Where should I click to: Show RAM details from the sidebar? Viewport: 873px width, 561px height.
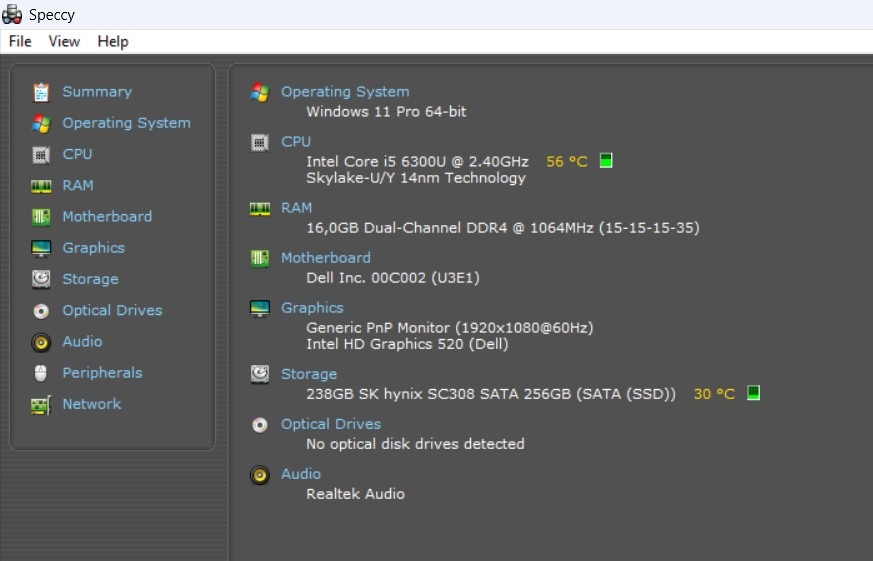click(78, 185)
